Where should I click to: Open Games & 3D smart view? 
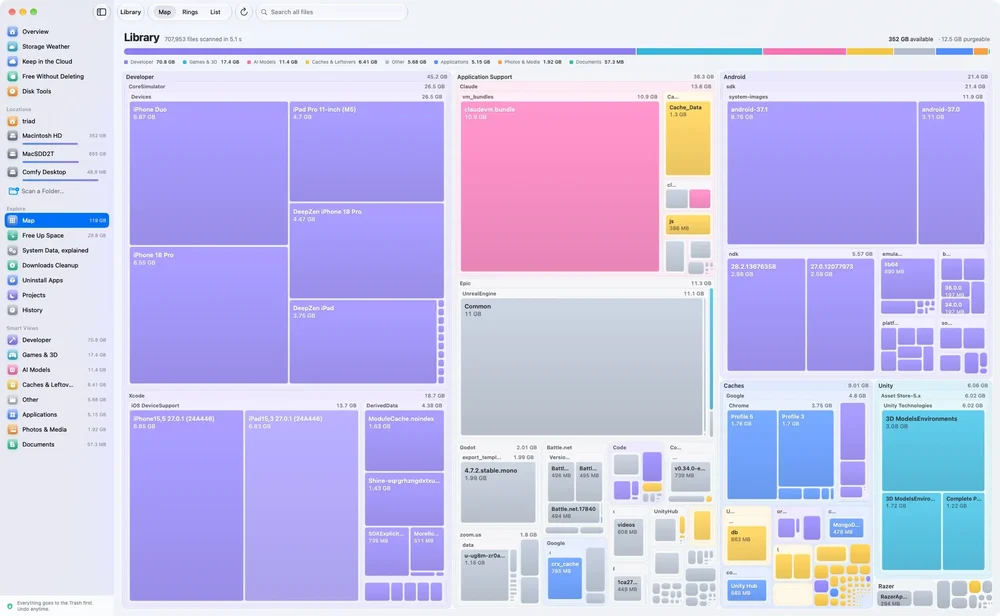point(57,355)
